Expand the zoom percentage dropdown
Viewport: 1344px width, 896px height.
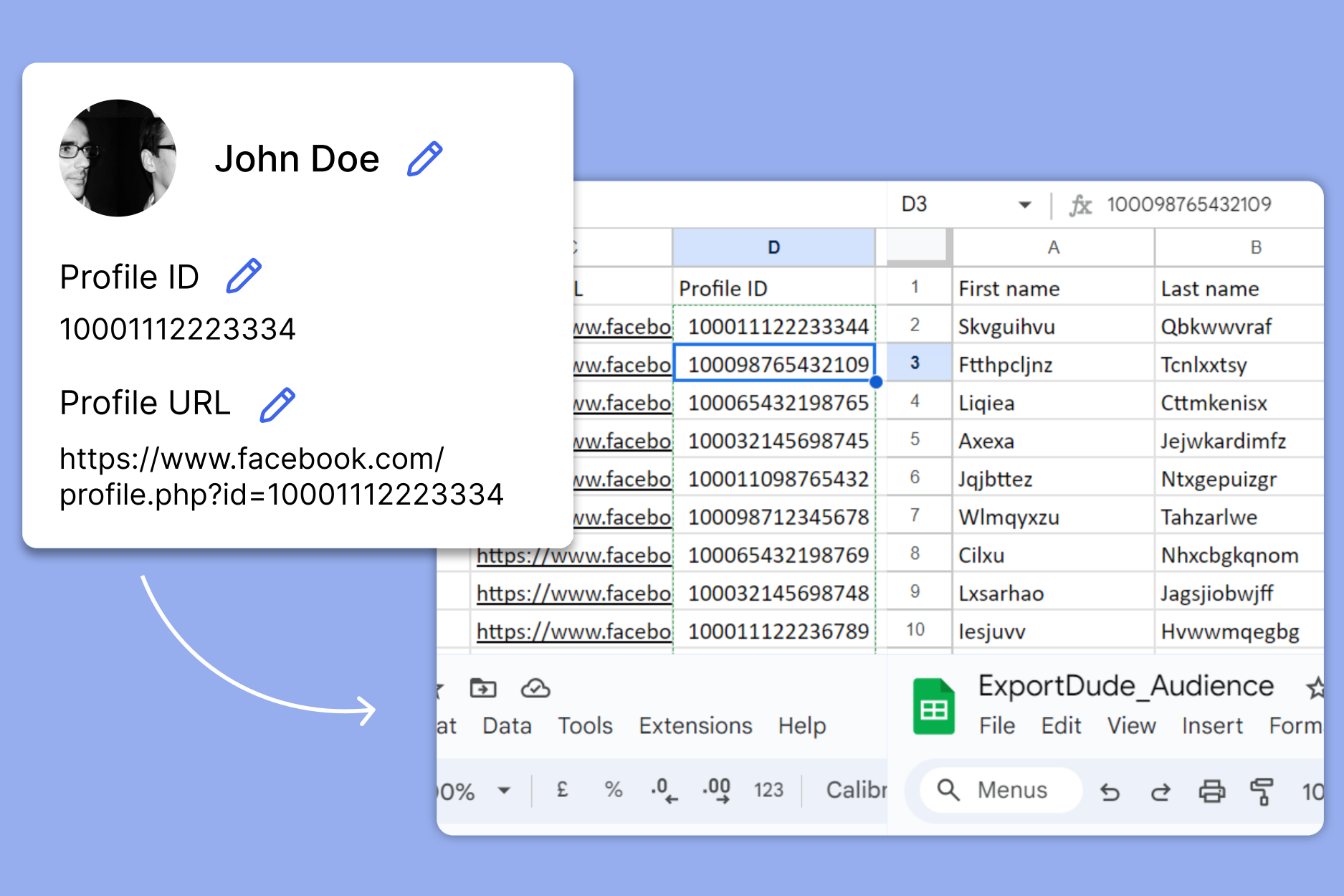coord(504,791)
